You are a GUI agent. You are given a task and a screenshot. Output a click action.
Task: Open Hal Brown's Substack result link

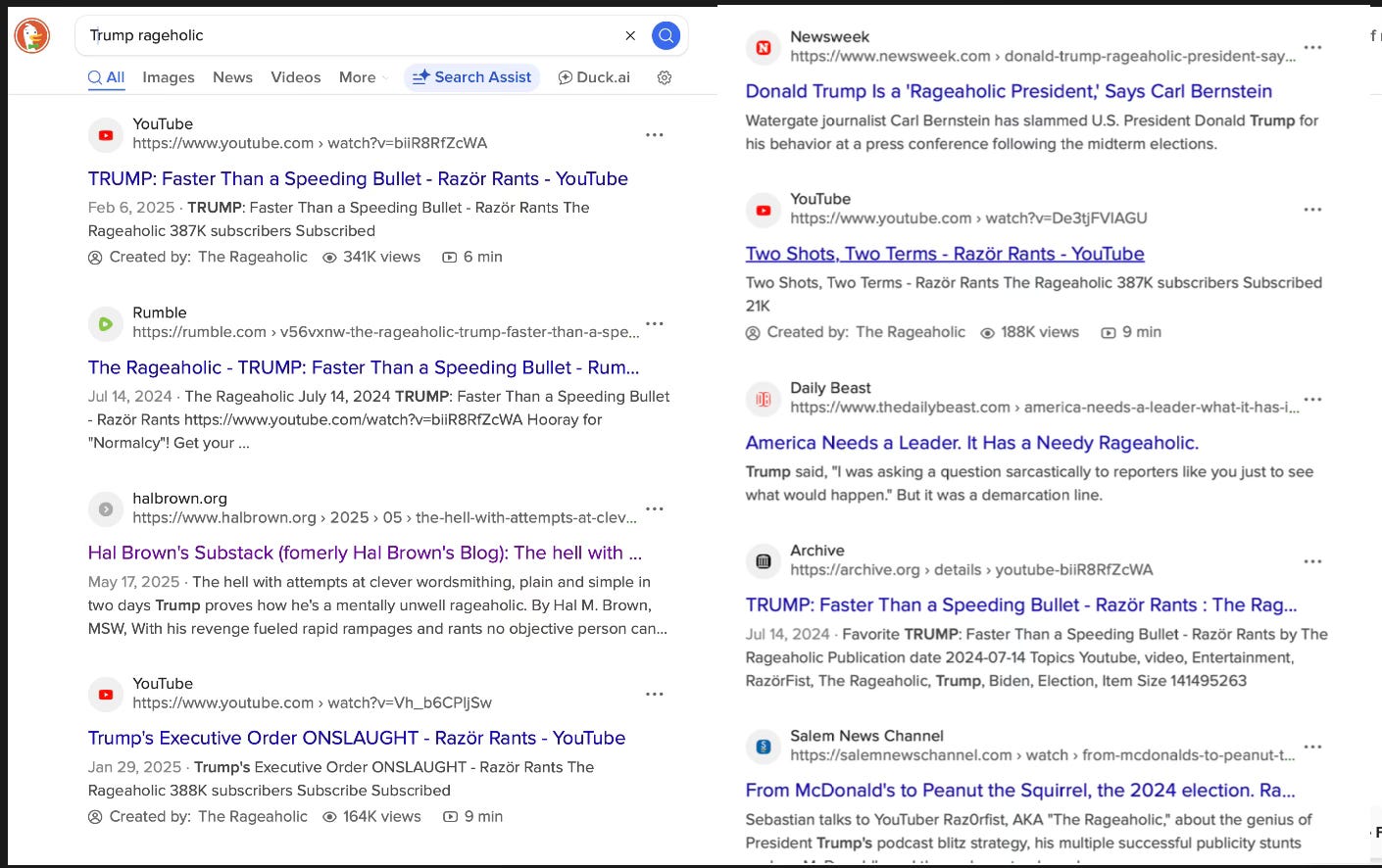(x=365, y=553)
